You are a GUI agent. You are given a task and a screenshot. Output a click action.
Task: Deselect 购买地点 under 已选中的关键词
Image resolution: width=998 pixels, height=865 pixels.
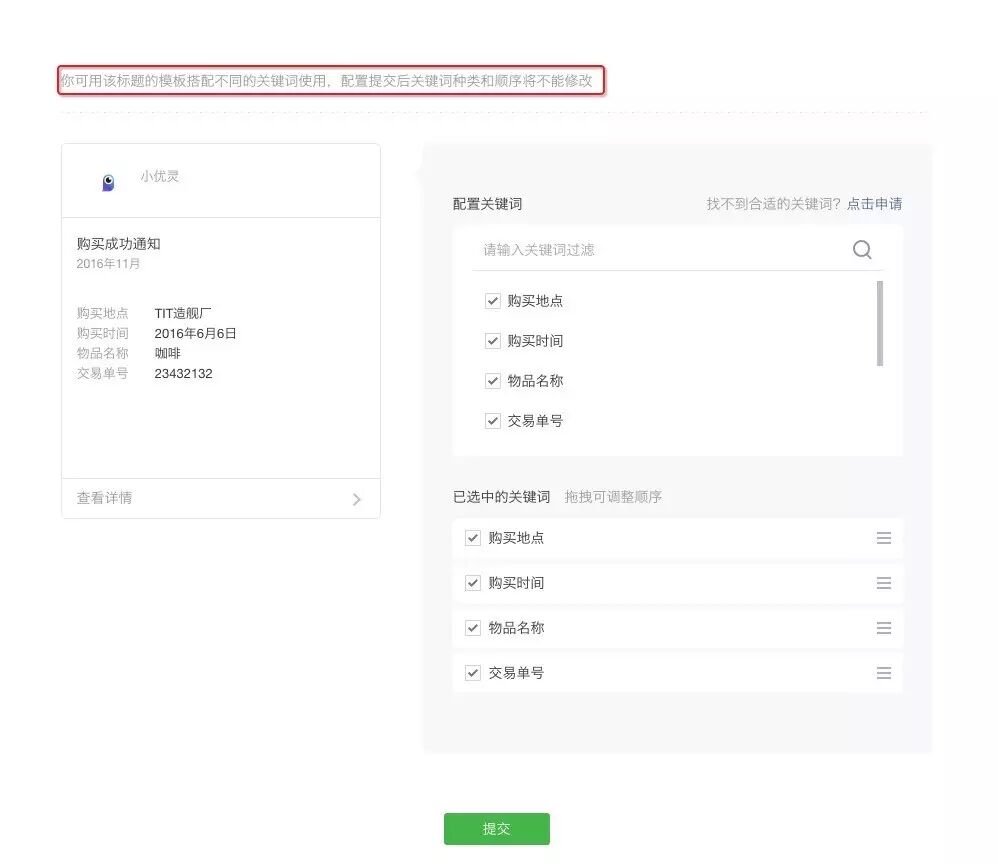coord(473,538)
